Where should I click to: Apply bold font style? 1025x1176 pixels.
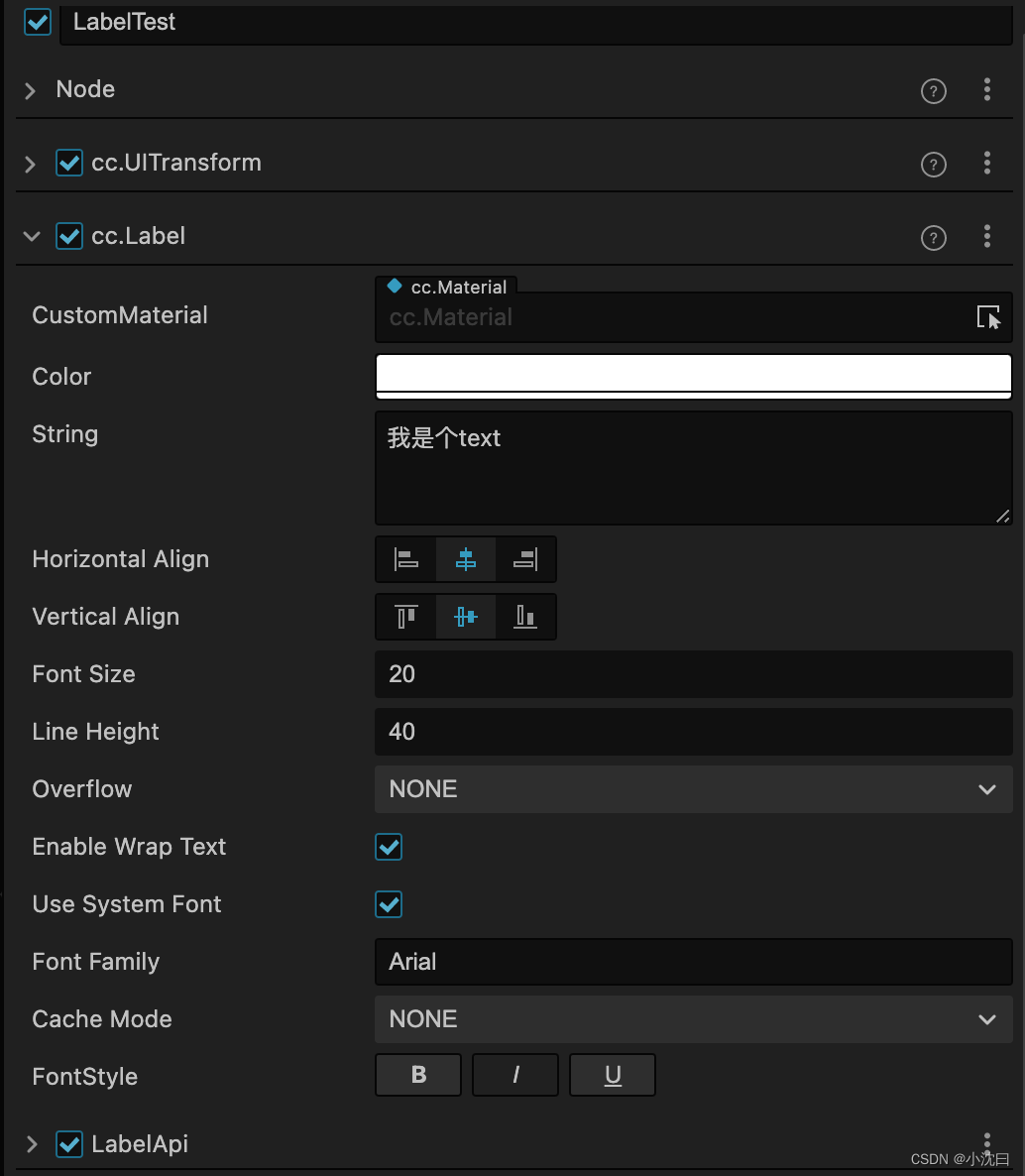(x=417, y=1075)
